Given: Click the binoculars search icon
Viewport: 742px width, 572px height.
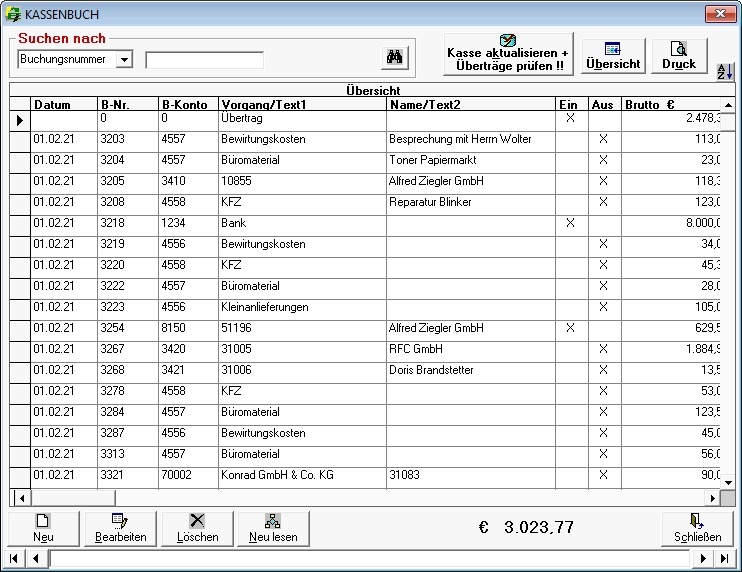Looking at the screenshot, I should 395,58.
